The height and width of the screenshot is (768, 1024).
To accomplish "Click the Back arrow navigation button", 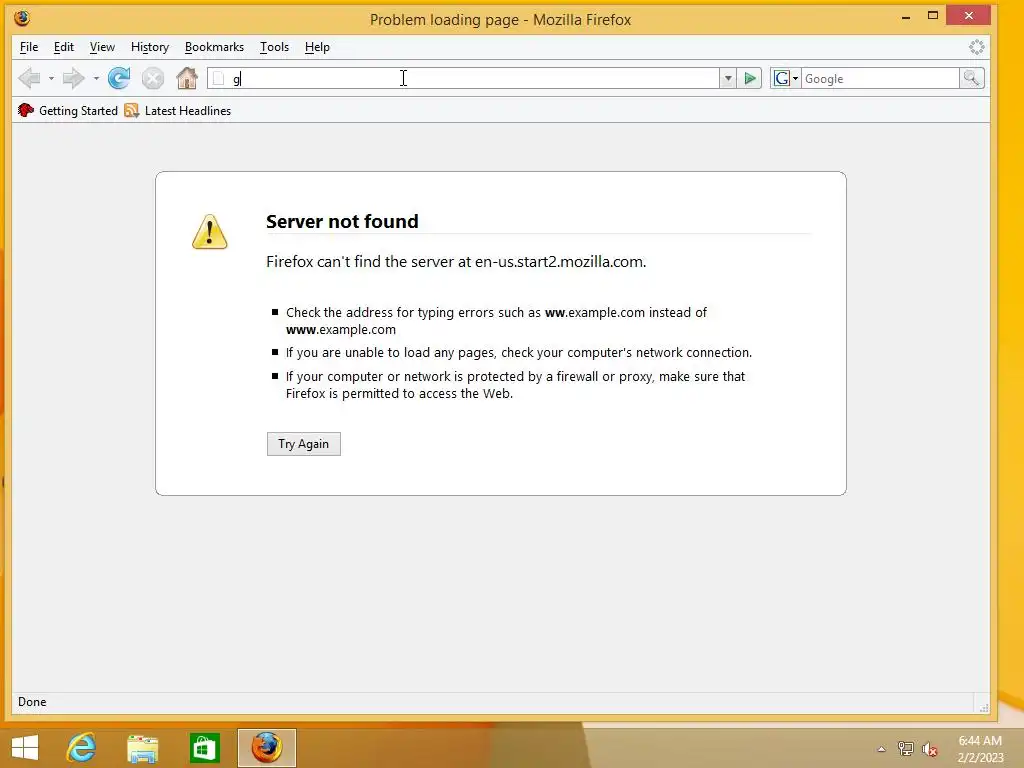I will click(29, 78).
